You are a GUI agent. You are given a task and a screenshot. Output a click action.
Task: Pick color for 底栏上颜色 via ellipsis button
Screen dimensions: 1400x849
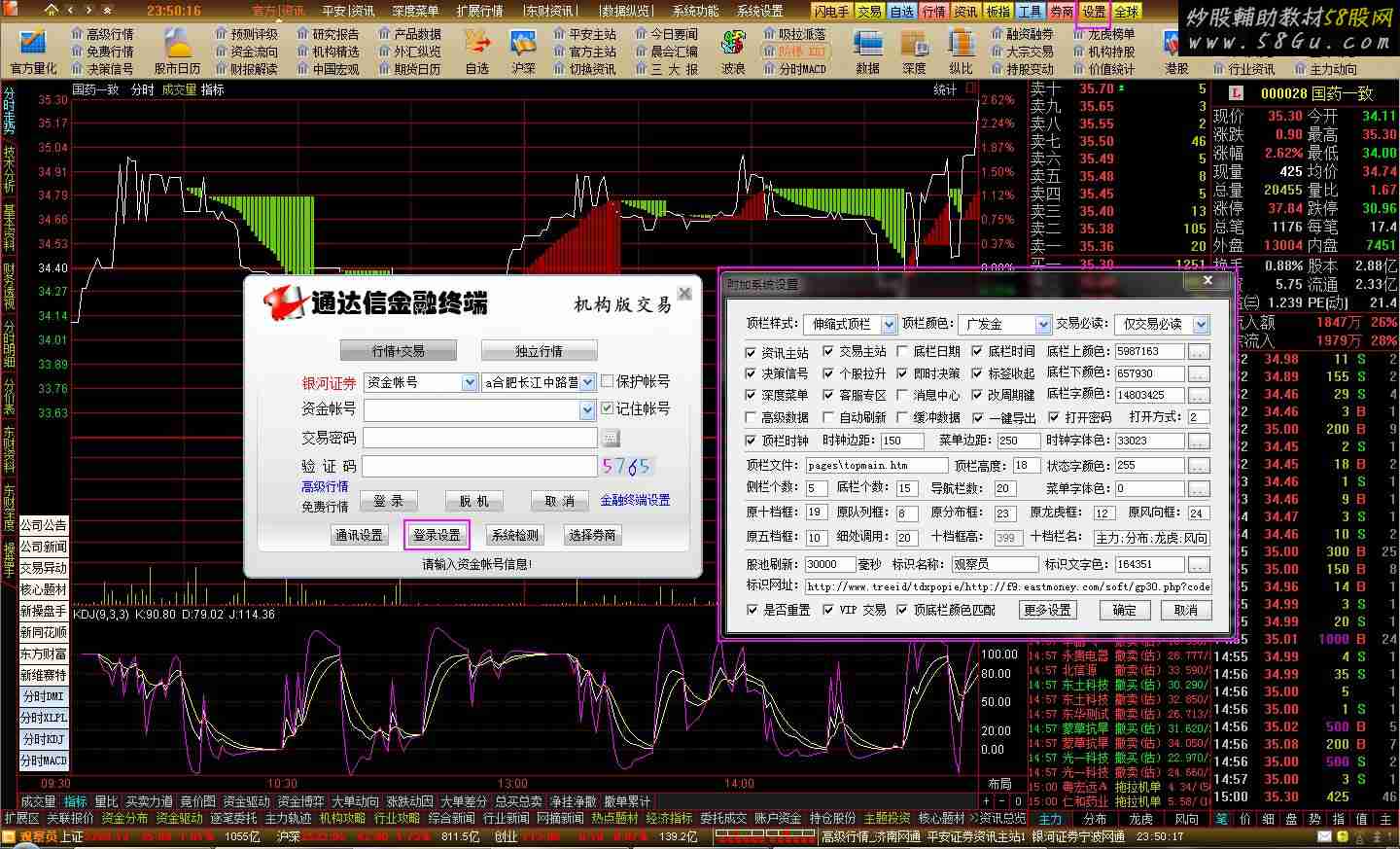tap(1198, 351)
